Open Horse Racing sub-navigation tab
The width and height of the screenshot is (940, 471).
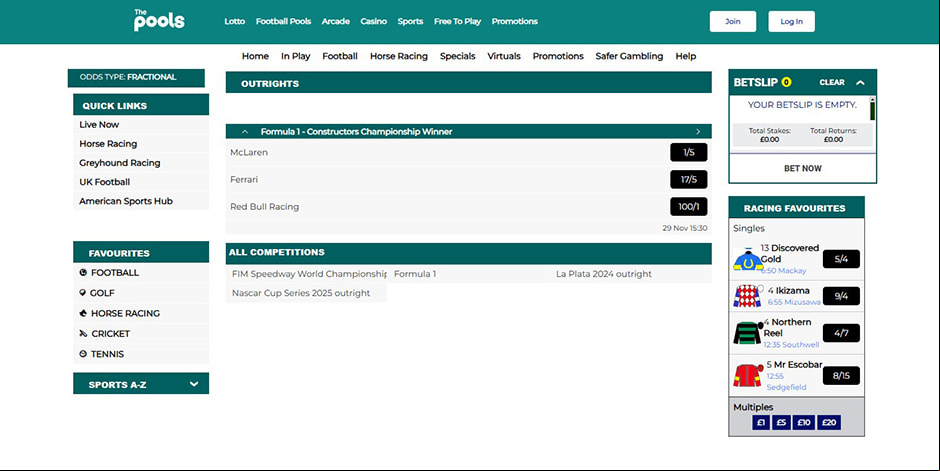[x=399, y=56]
